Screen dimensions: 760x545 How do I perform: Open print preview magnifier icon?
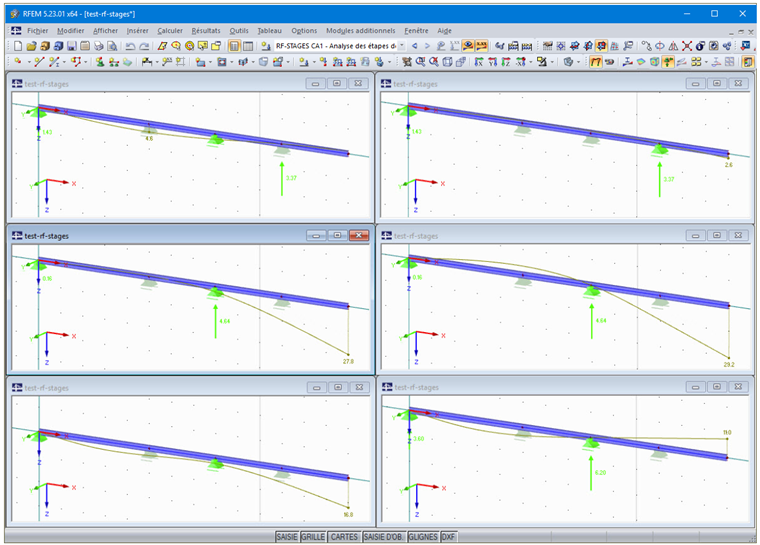(112, 46)
